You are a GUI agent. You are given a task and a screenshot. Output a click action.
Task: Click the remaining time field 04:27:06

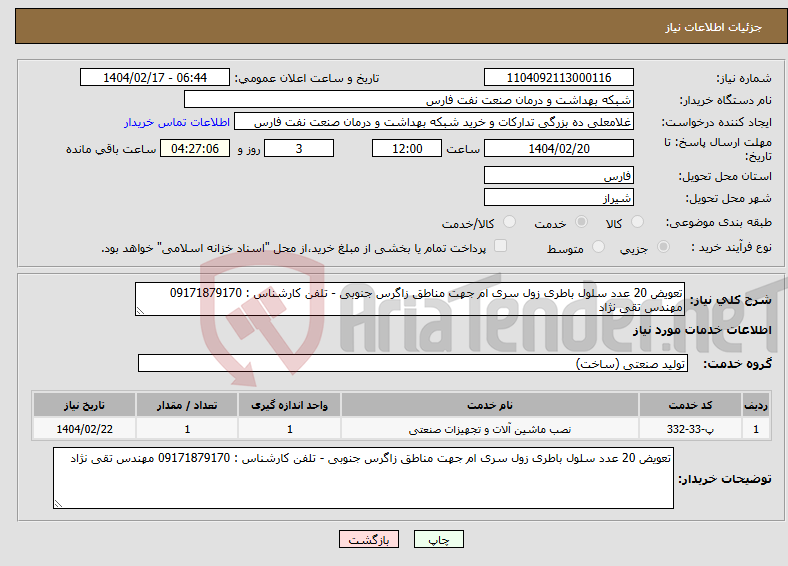195,148
